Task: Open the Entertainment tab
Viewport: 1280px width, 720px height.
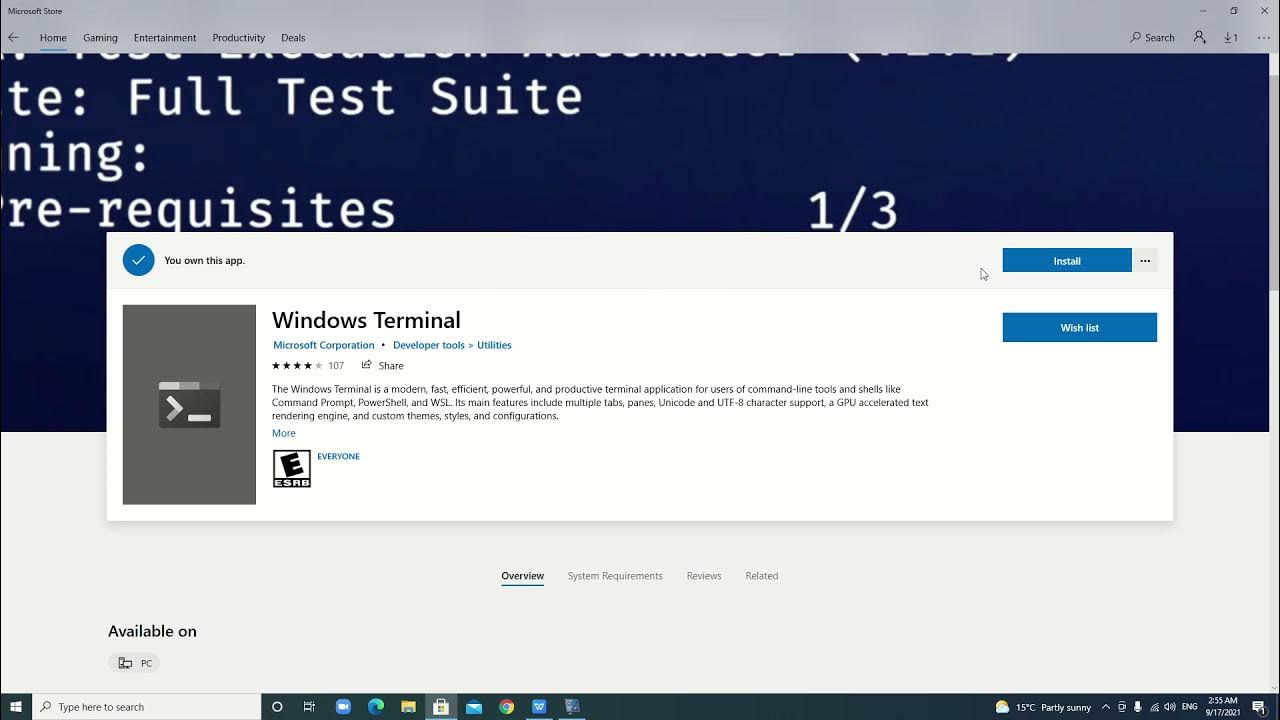Action: pos(165,38)
